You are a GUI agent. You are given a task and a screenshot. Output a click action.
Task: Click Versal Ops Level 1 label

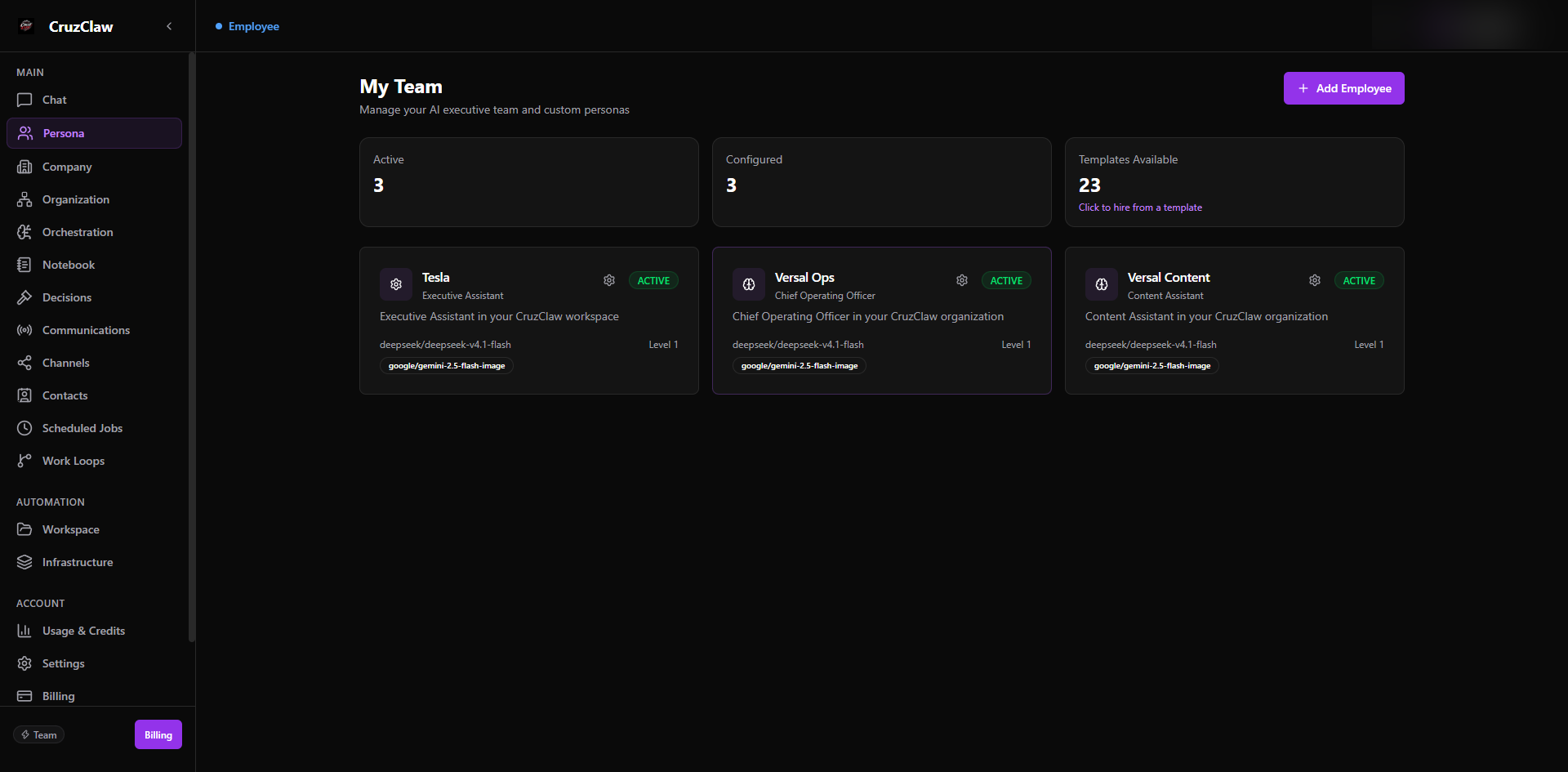point(1016,345)
